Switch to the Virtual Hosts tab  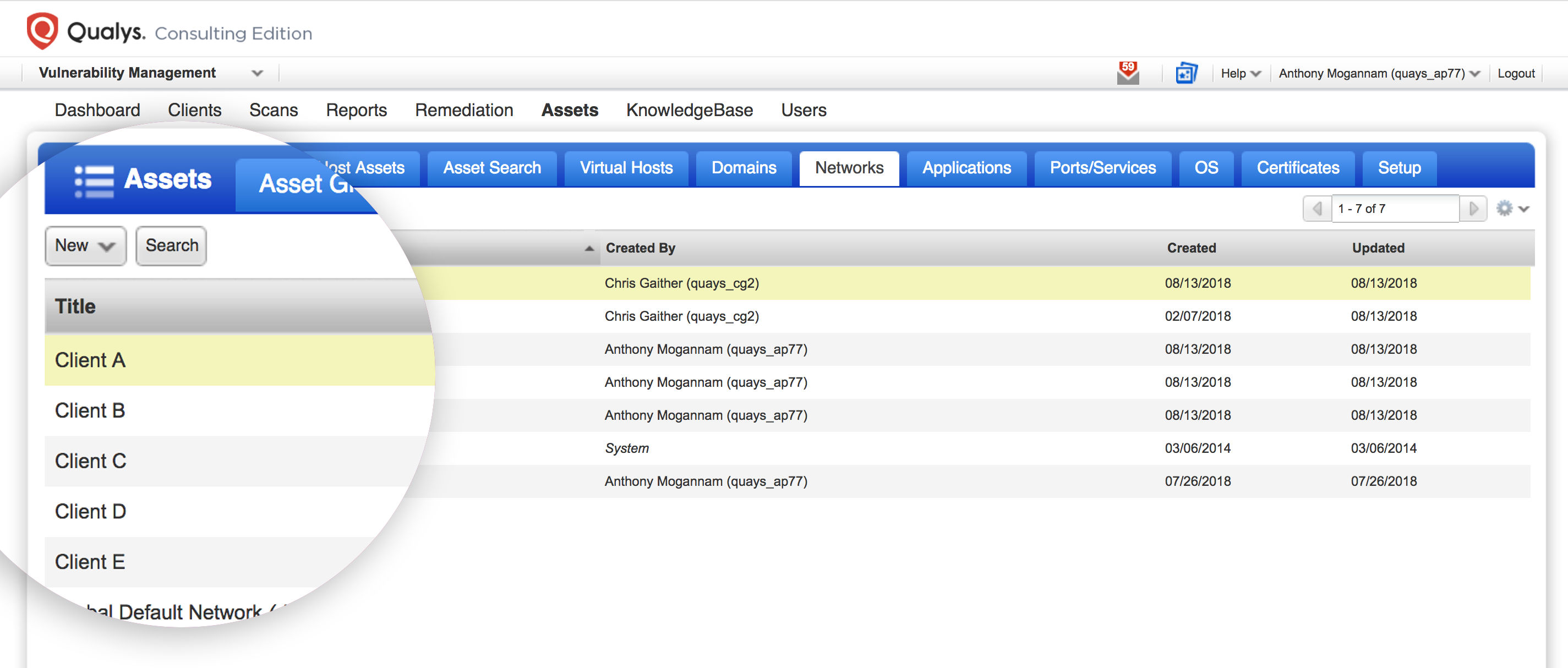[x=626, y=168]
